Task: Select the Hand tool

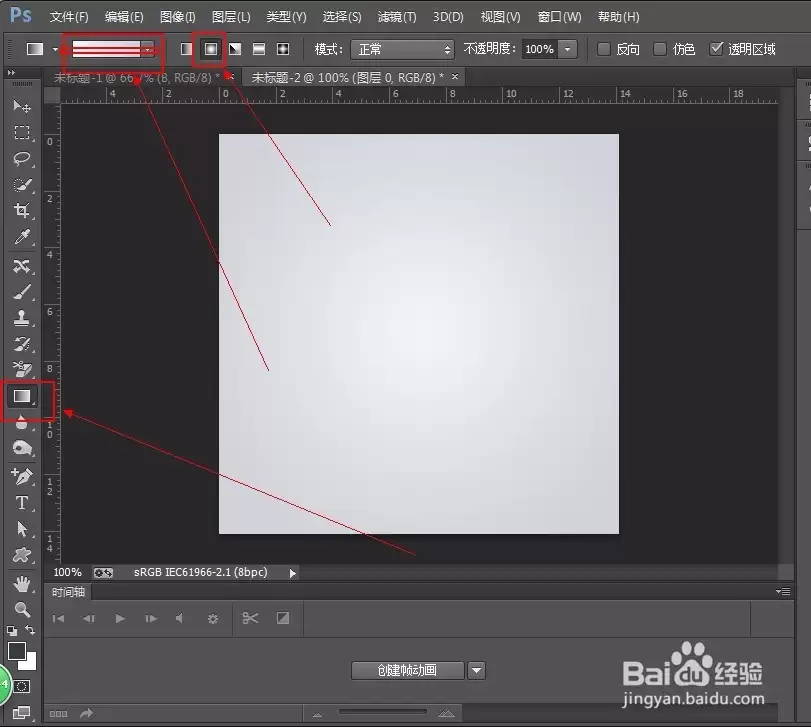Action: 22,584
